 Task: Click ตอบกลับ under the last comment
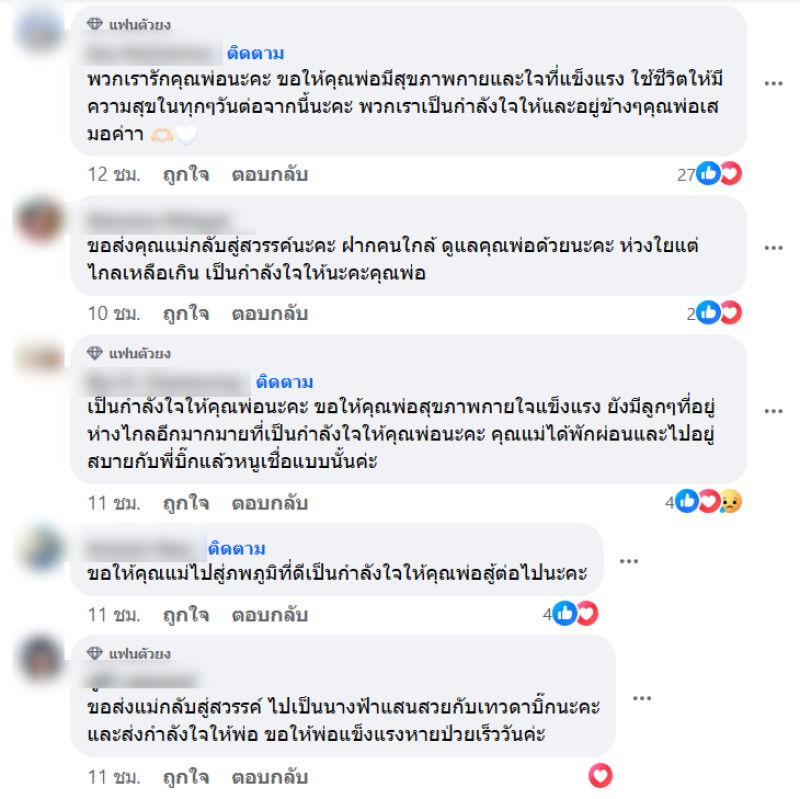[270, 777]
